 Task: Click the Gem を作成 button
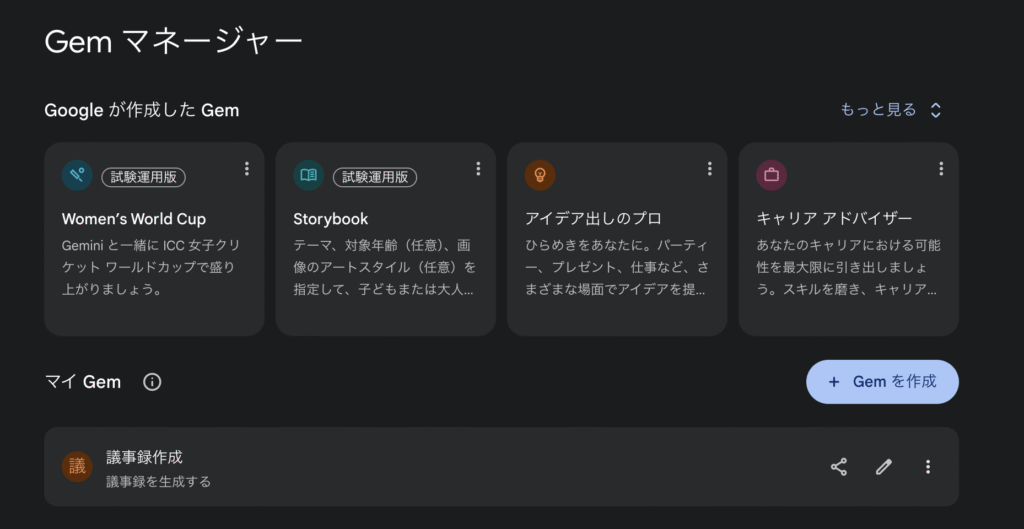coord(882,382)
